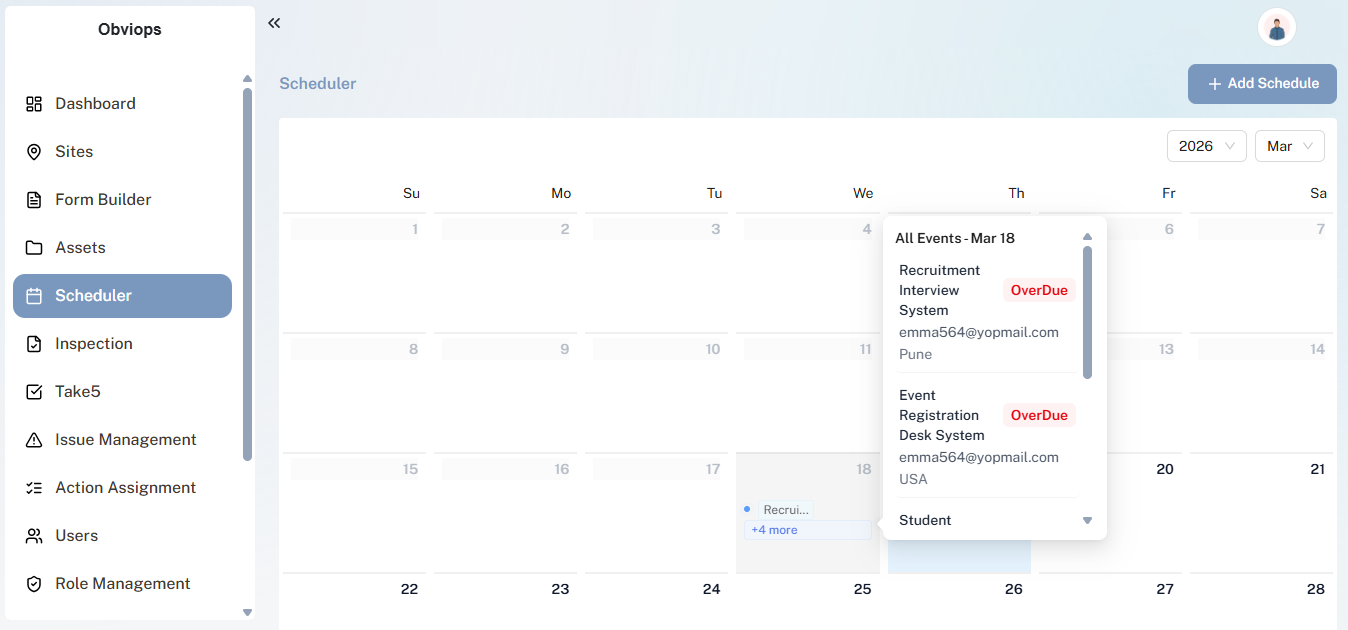Select the Inspection icon in sidebar
Image resolution: width=1348 pixels, height=630 pixels.
coord(34,343)
